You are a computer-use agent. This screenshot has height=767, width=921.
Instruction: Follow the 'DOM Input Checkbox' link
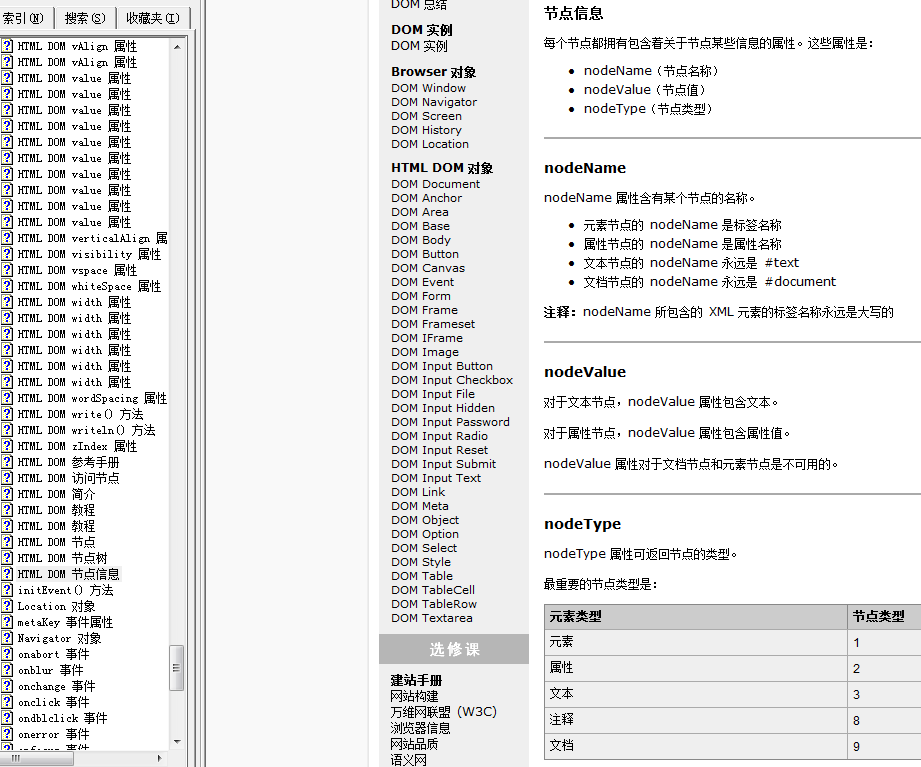point(452,381)
